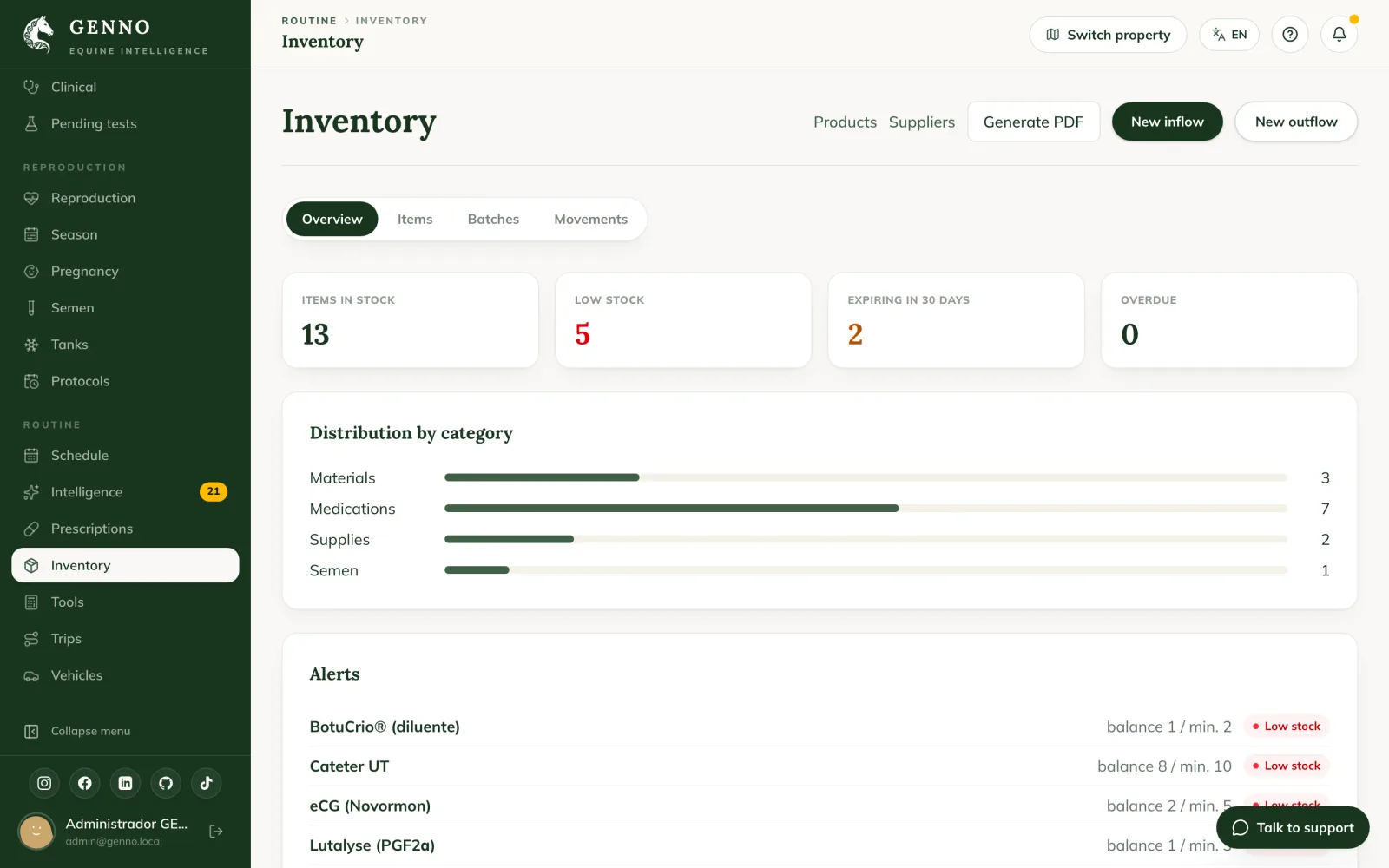The image size is (1389, 868).
Task: Open the Products link
Action: pyautogui.click(x=845, y=122)
